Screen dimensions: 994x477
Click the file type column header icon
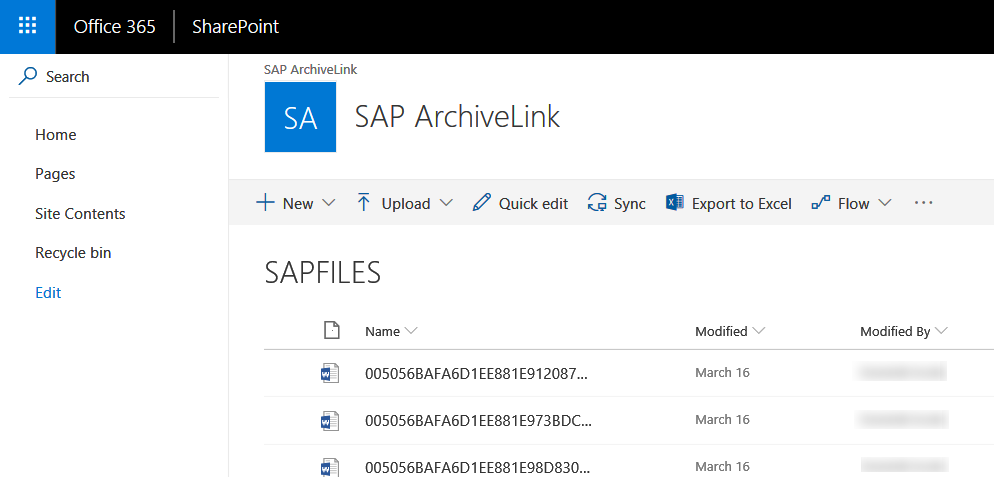pyautogui.click(x=332, y=331)
